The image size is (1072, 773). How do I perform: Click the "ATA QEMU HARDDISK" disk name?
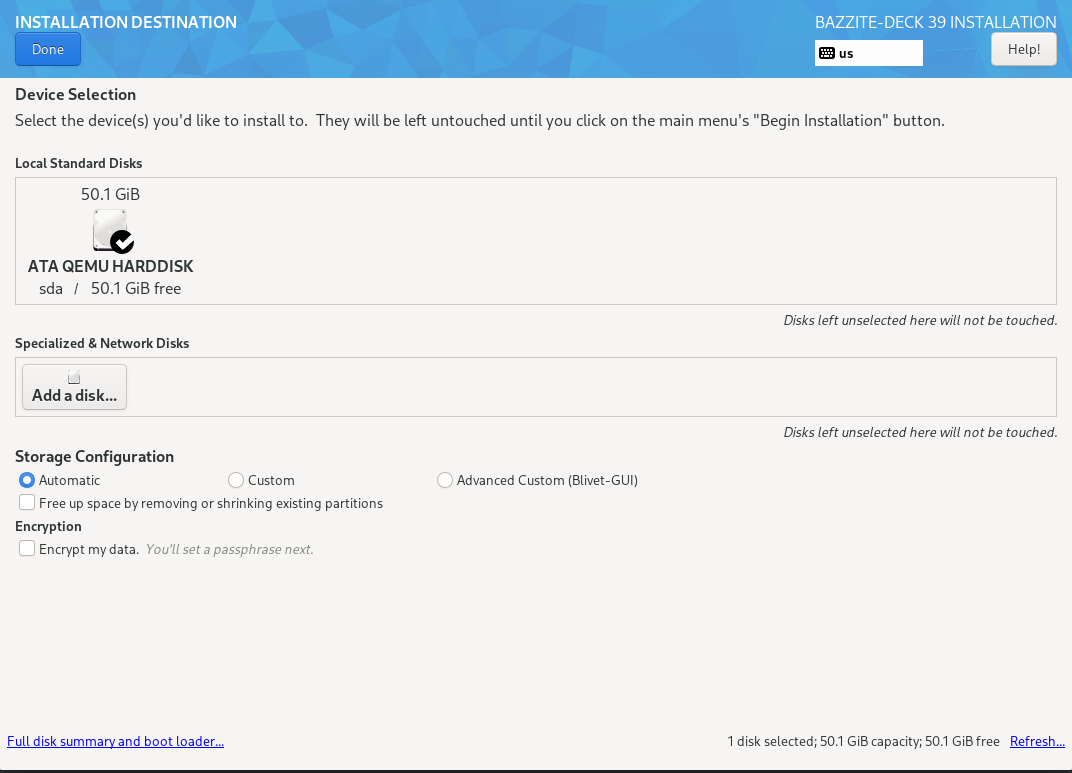point(110,267)
